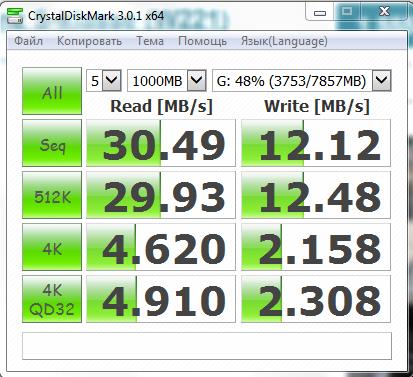Click the 512K read result 29.93
Image resolution: width=413 pixels, height=377 pixels.
(161, 195)
